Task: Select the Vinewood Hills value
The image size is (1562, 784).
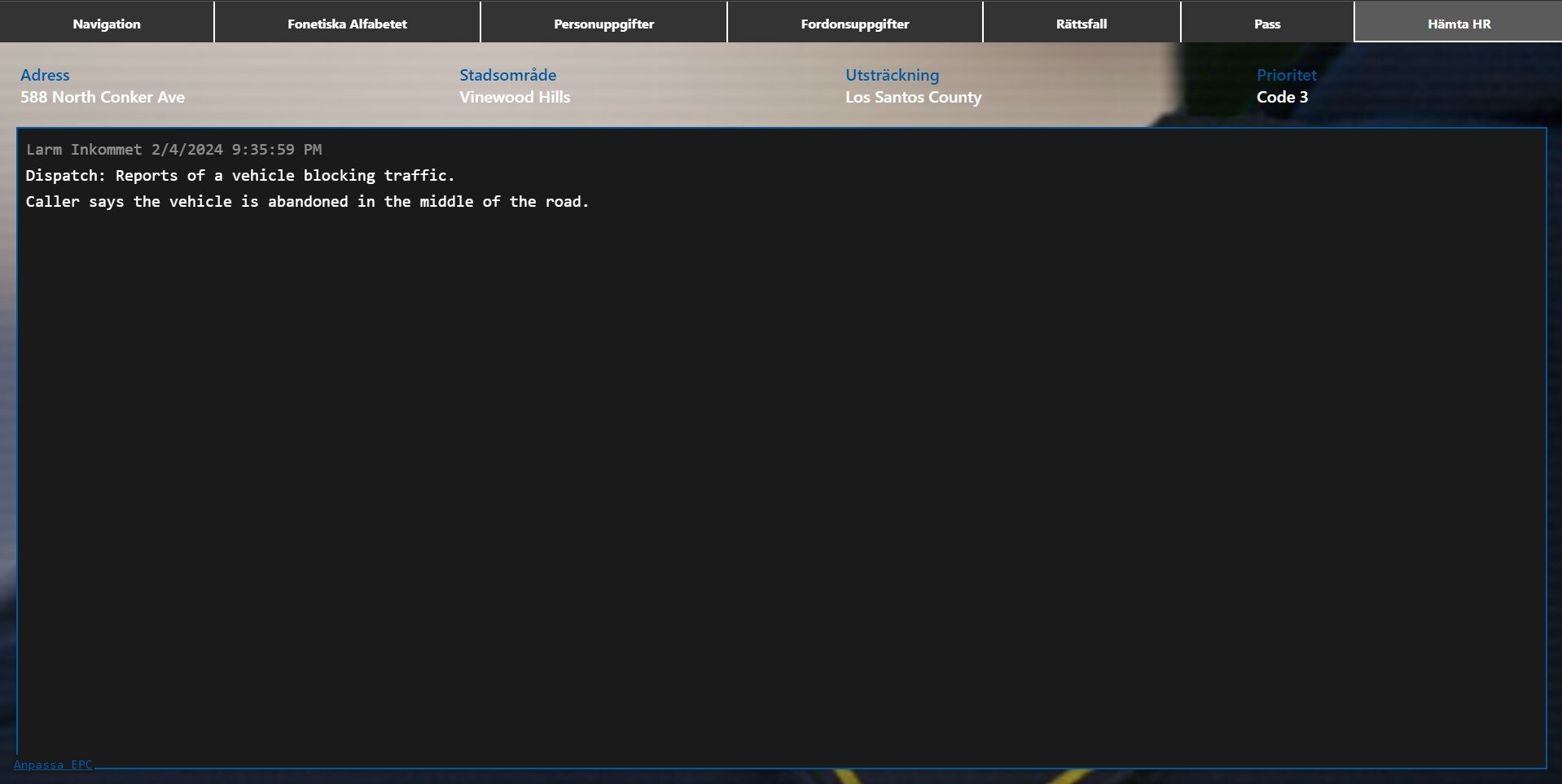Action: (515, 97)
